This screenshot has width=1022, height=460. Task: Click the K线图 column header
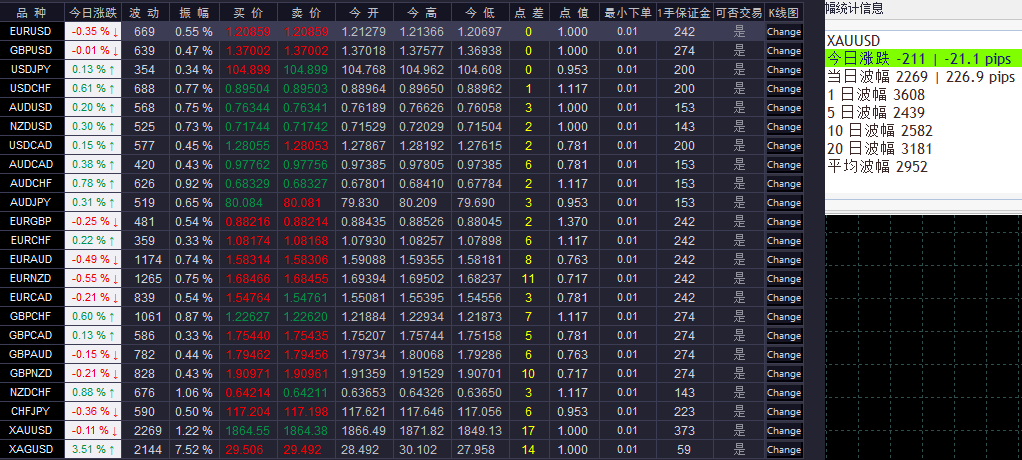[x=784, y=12]
